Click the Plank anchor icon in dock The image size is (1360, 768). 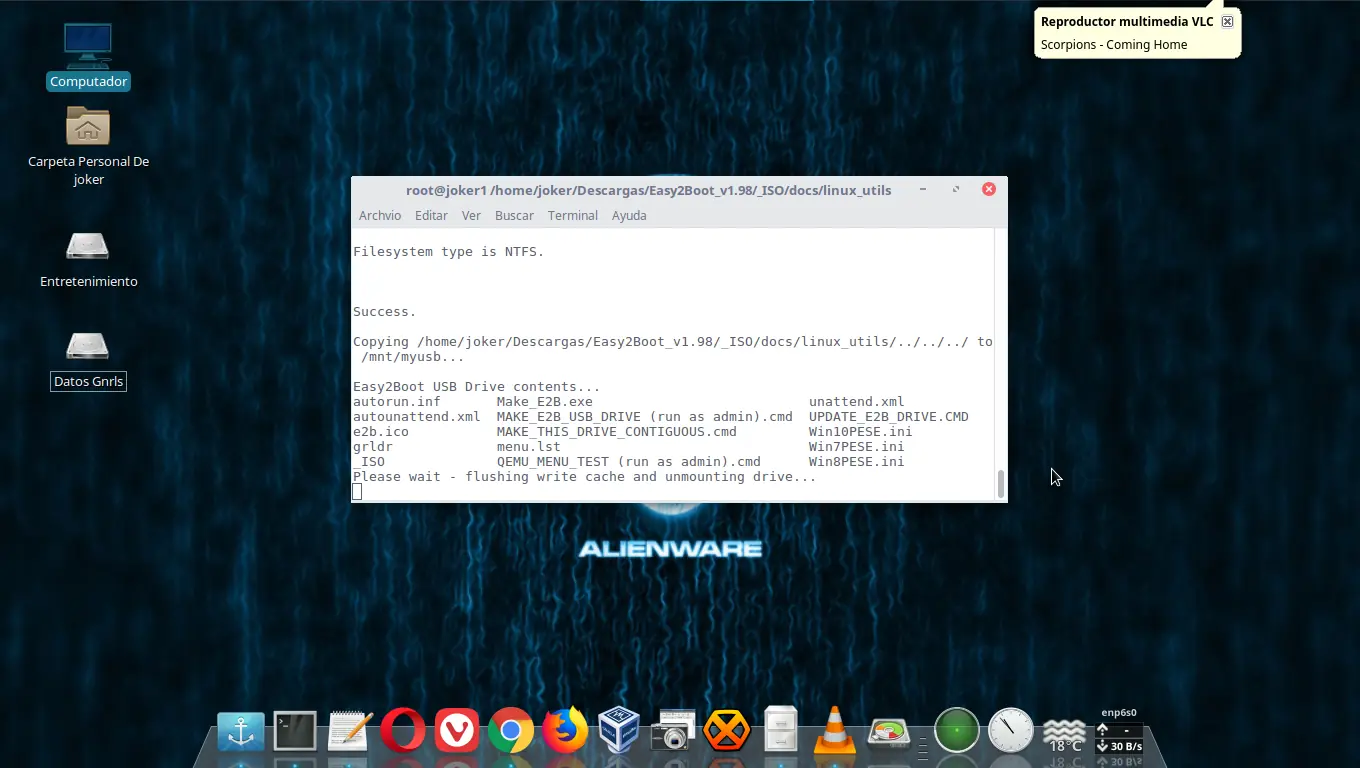tap(241, 733)
